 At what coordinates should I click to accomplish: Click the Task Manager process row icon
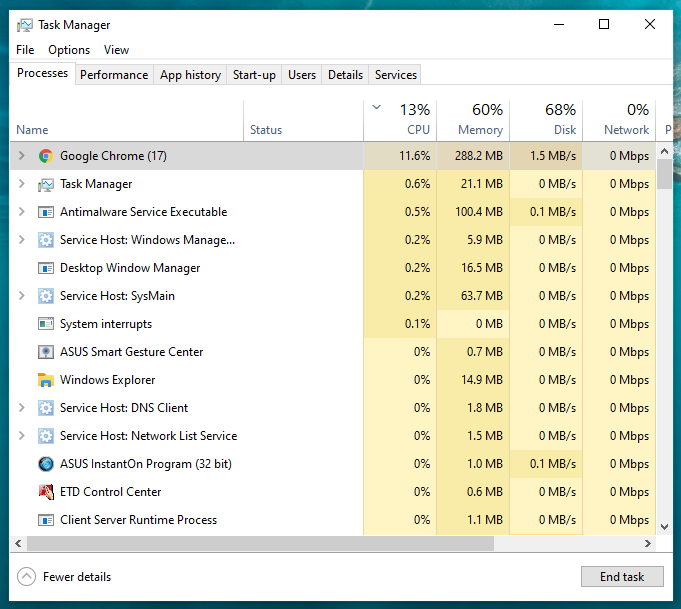pos(46,184)
